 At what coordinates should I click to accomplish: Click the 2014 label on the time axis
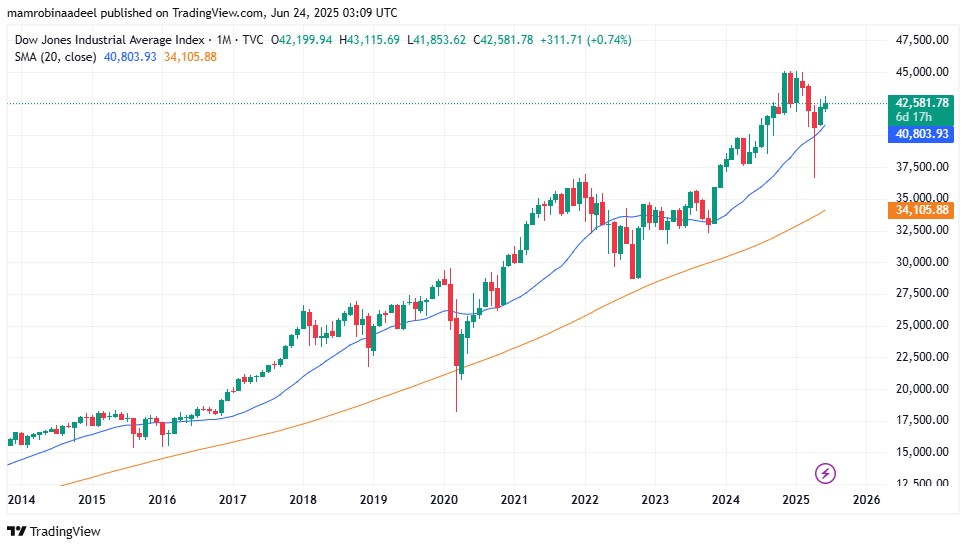pyautogui.click(x=20, y=499)
